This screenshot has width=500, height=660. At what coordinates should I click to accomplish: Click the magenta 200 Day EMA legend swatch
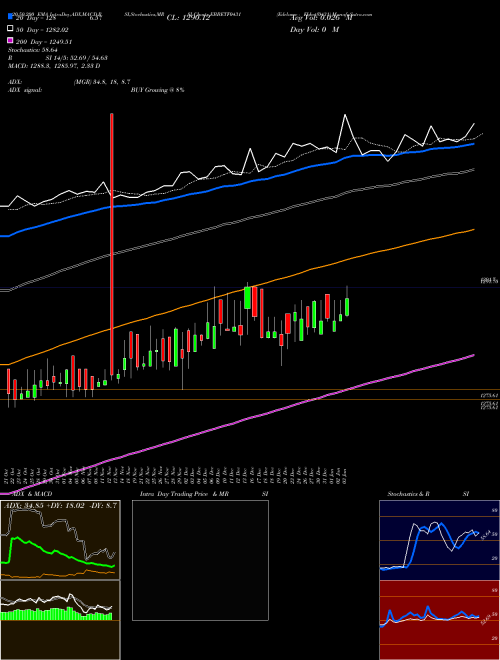10,41
